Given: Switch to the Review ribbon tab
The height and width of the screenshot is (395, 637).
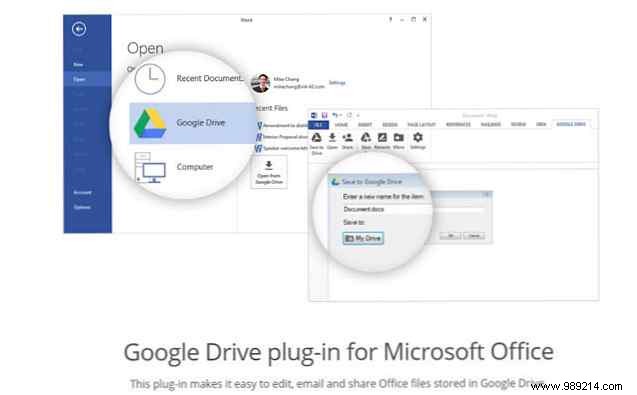Looking at the screenshot, I should pos(518,125).
